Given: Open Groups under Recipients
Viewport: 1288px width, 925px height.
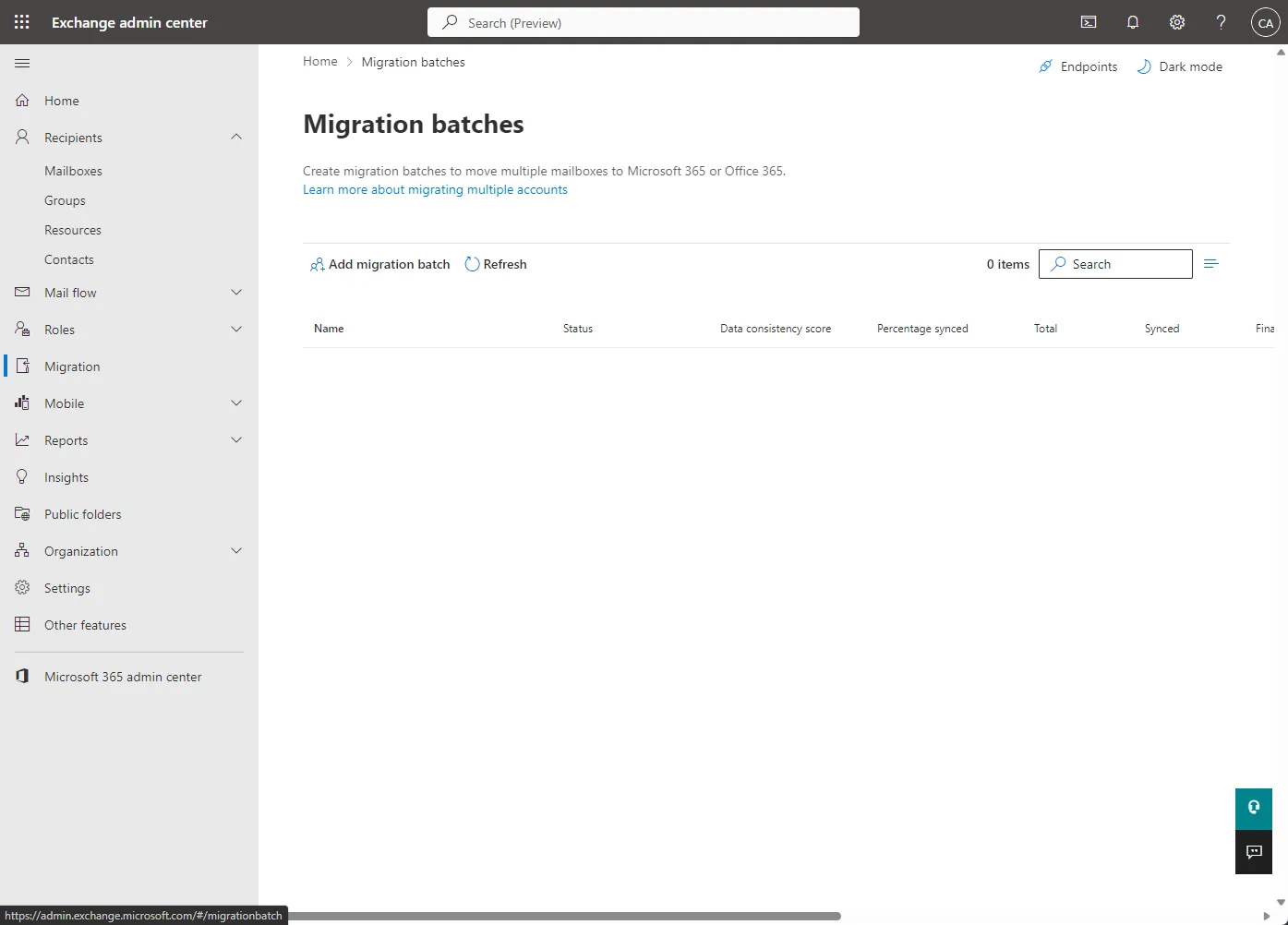Looking at the screenshot, I should [65, 200].
